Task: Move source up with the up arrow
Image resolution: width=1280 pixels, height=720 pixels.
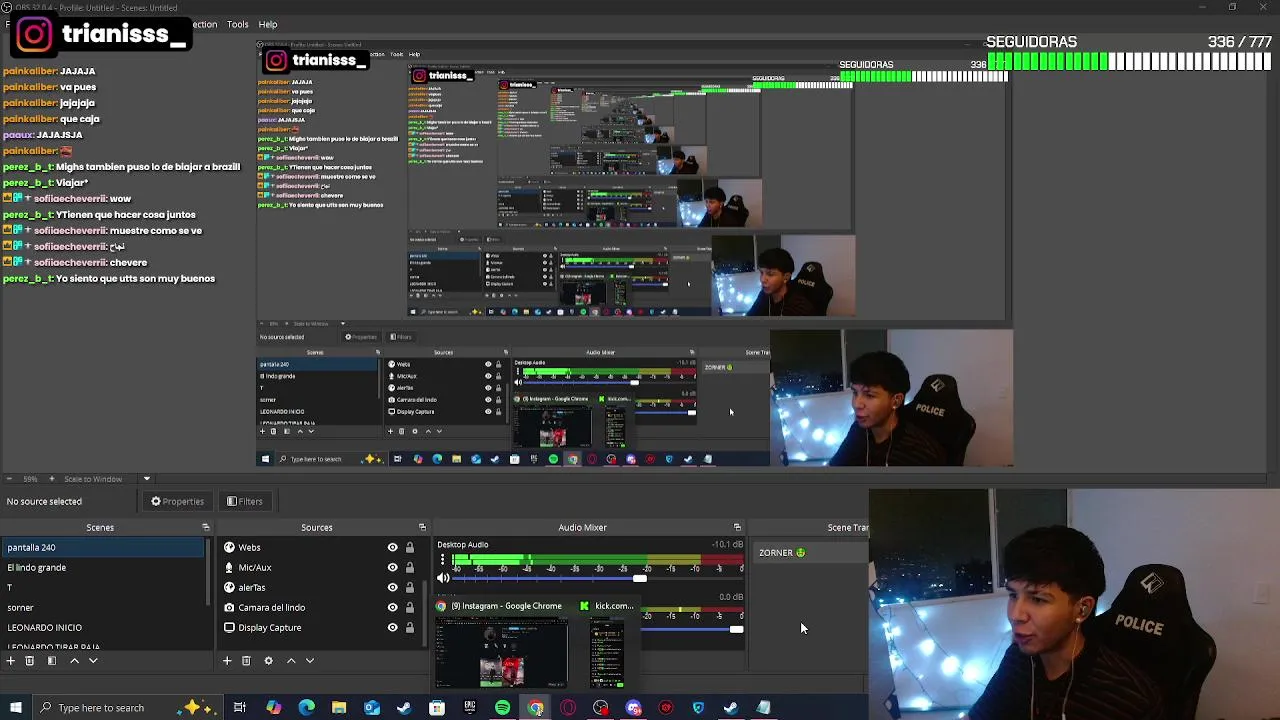Action: click(291, 660)
